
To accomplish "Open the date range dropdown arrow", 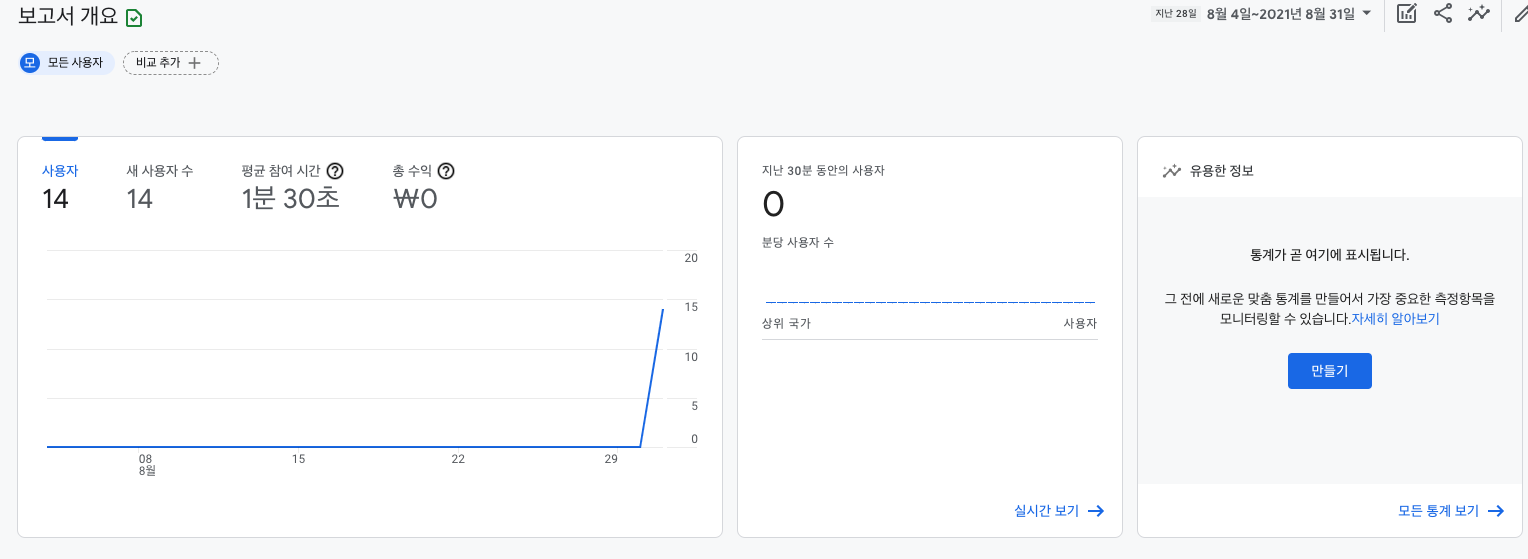I will coord(1367,13).
